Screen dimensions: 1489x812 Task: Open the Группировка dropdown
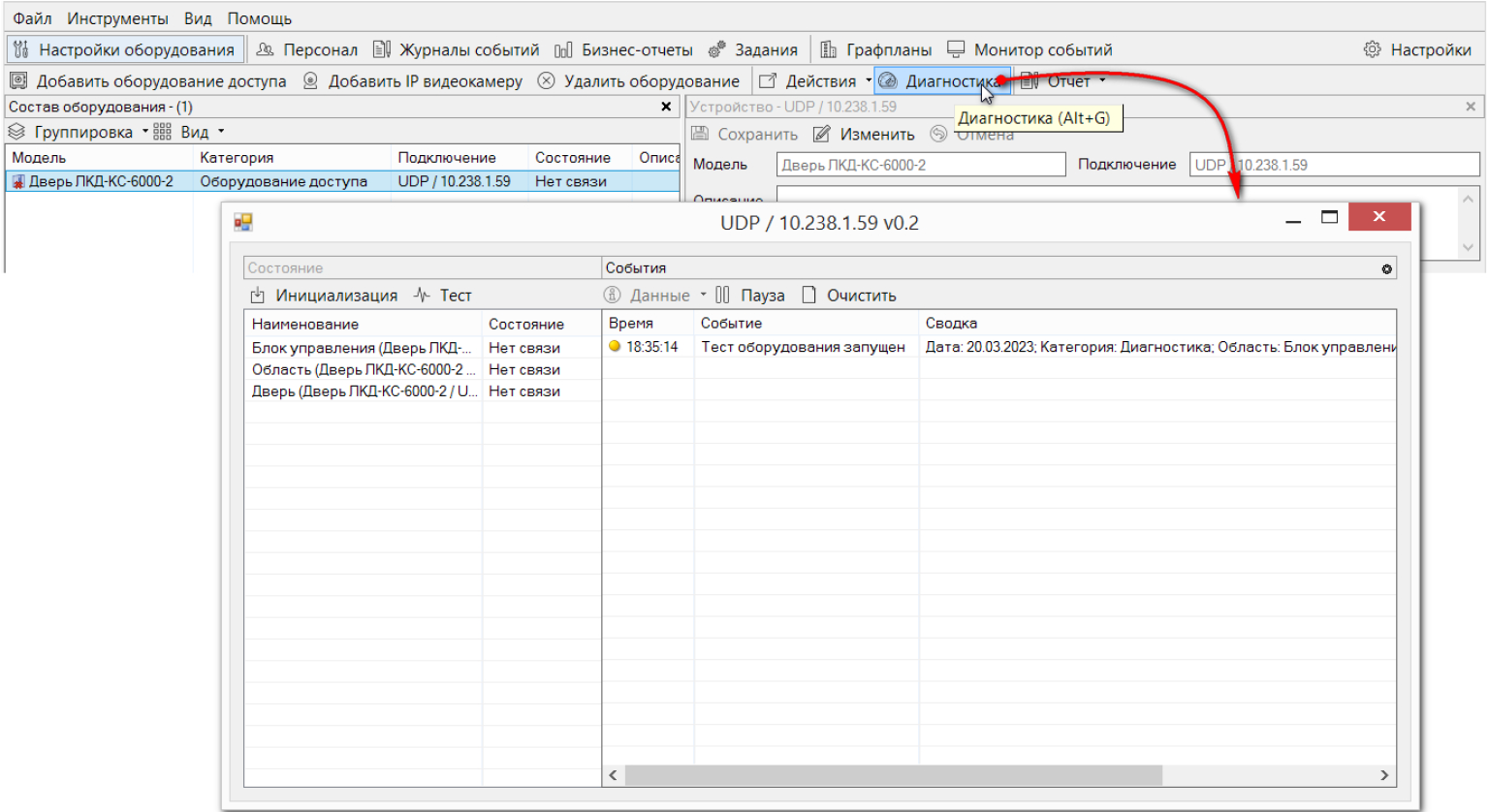pyautogui.click(x=78, y=132)
